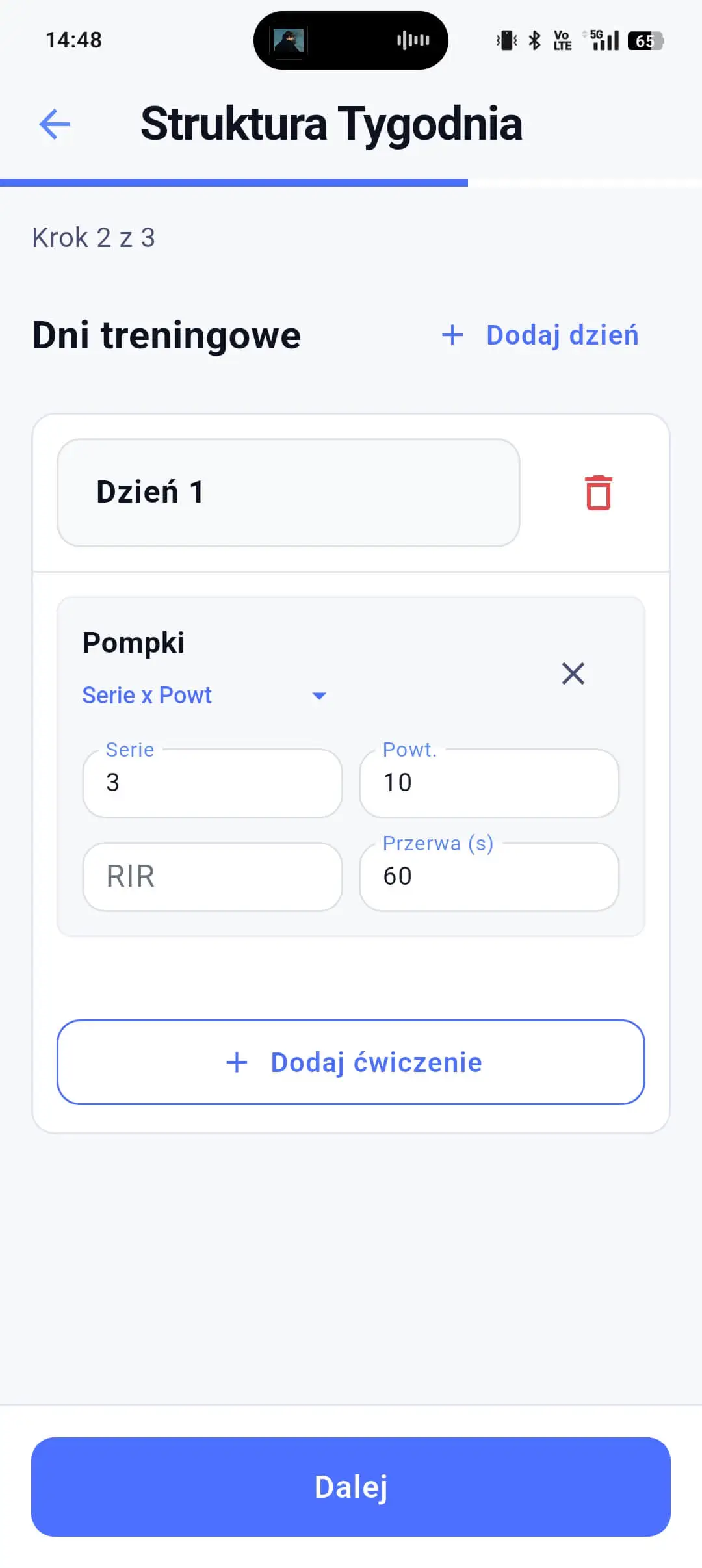
Task: Tap the vibrate mode status icon
Action: pyautogui.click(x=506, y=40)
